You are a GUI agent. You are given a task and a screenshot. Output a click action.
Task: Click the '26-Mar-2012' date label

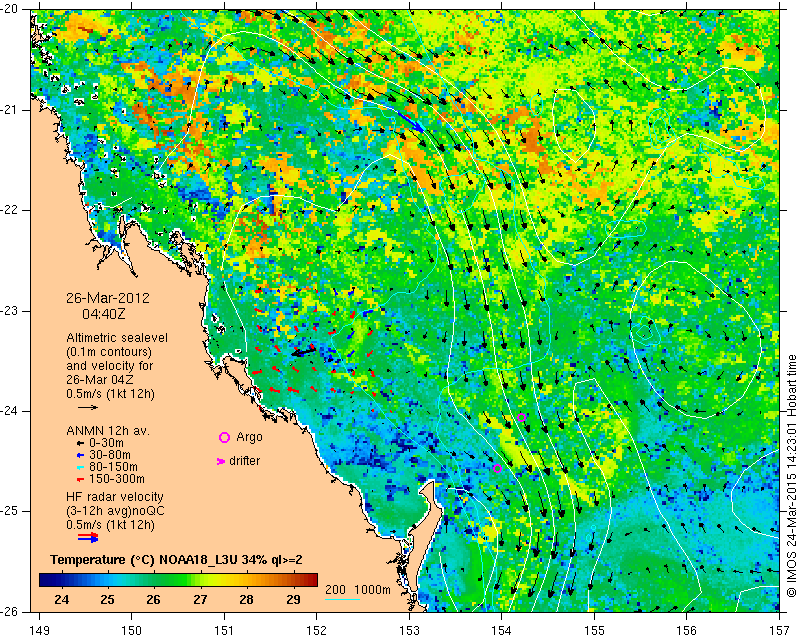click(x=108, y=298)
